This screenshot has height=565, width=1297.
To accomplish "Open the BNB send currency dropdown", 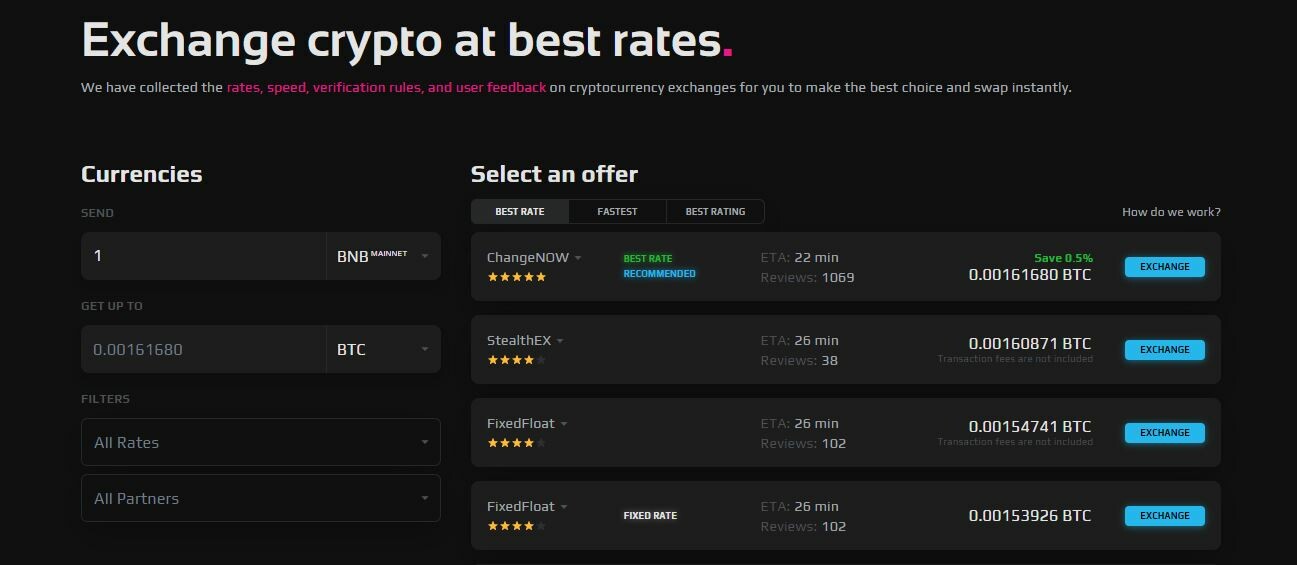I will point(383,256).
